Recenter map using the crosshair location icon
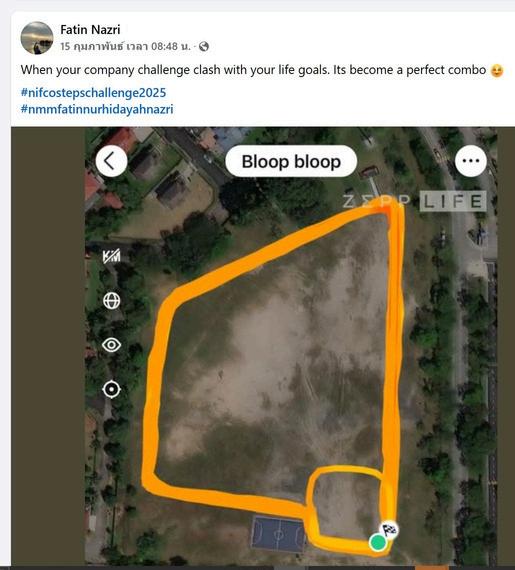The image size is (515, 570). [112, 389]
